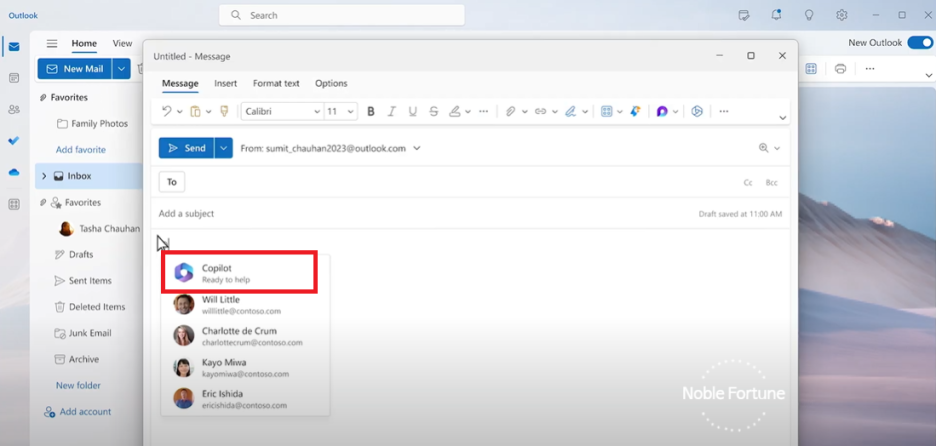Click the Add favorite link
The width and height of the screenshot is (936, 446).
[x=81, y=150]
